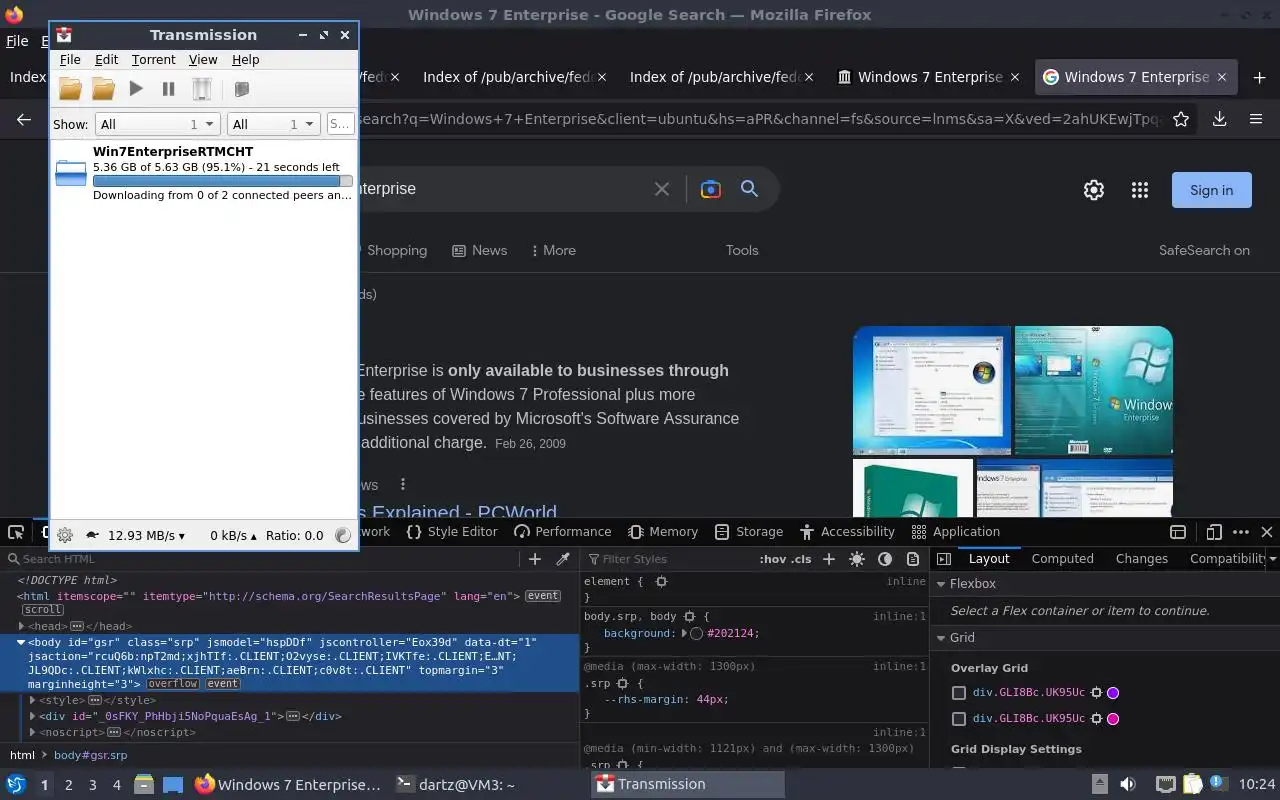Click SafeSearch on link
Image resolution: width=1280 pixels, height=800 pixels.
click(x=1204, y=250)
